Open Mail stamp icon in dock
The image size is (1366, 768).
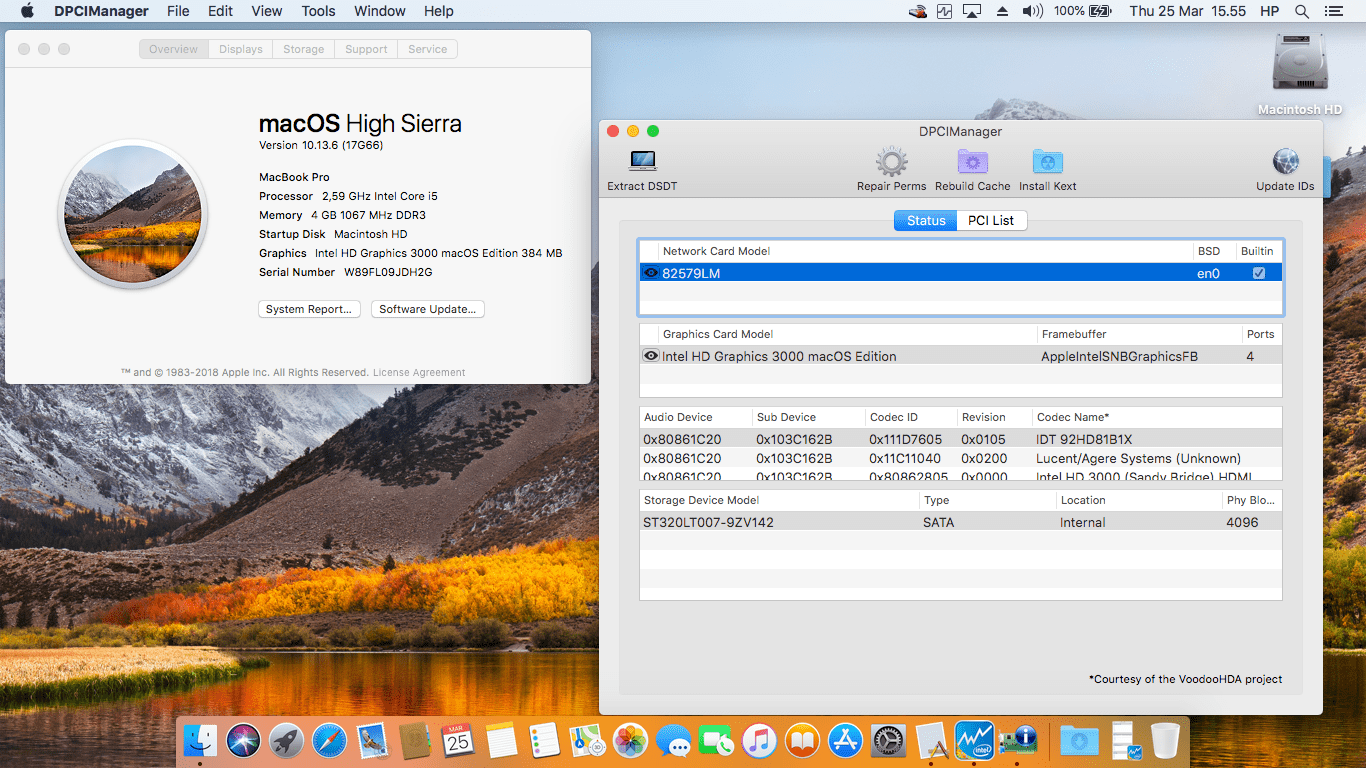372,741
